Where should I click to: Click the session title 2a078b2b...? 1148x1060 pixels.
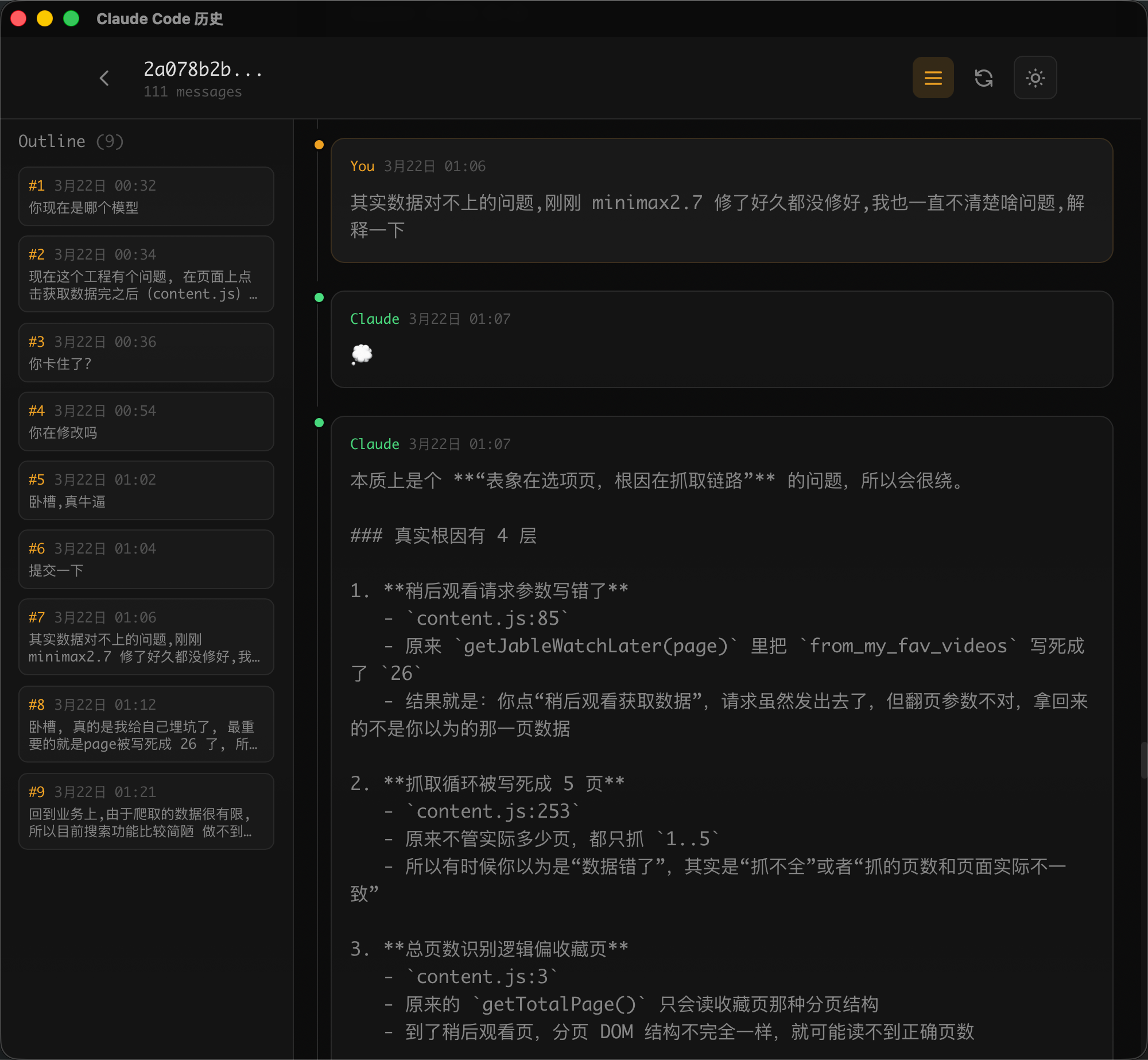point(202,69)
